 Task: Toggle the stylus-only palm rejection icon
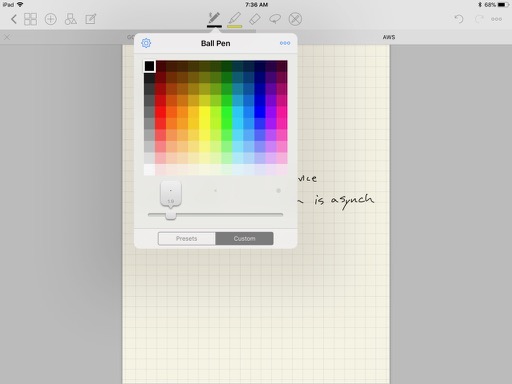pos(295,19)
